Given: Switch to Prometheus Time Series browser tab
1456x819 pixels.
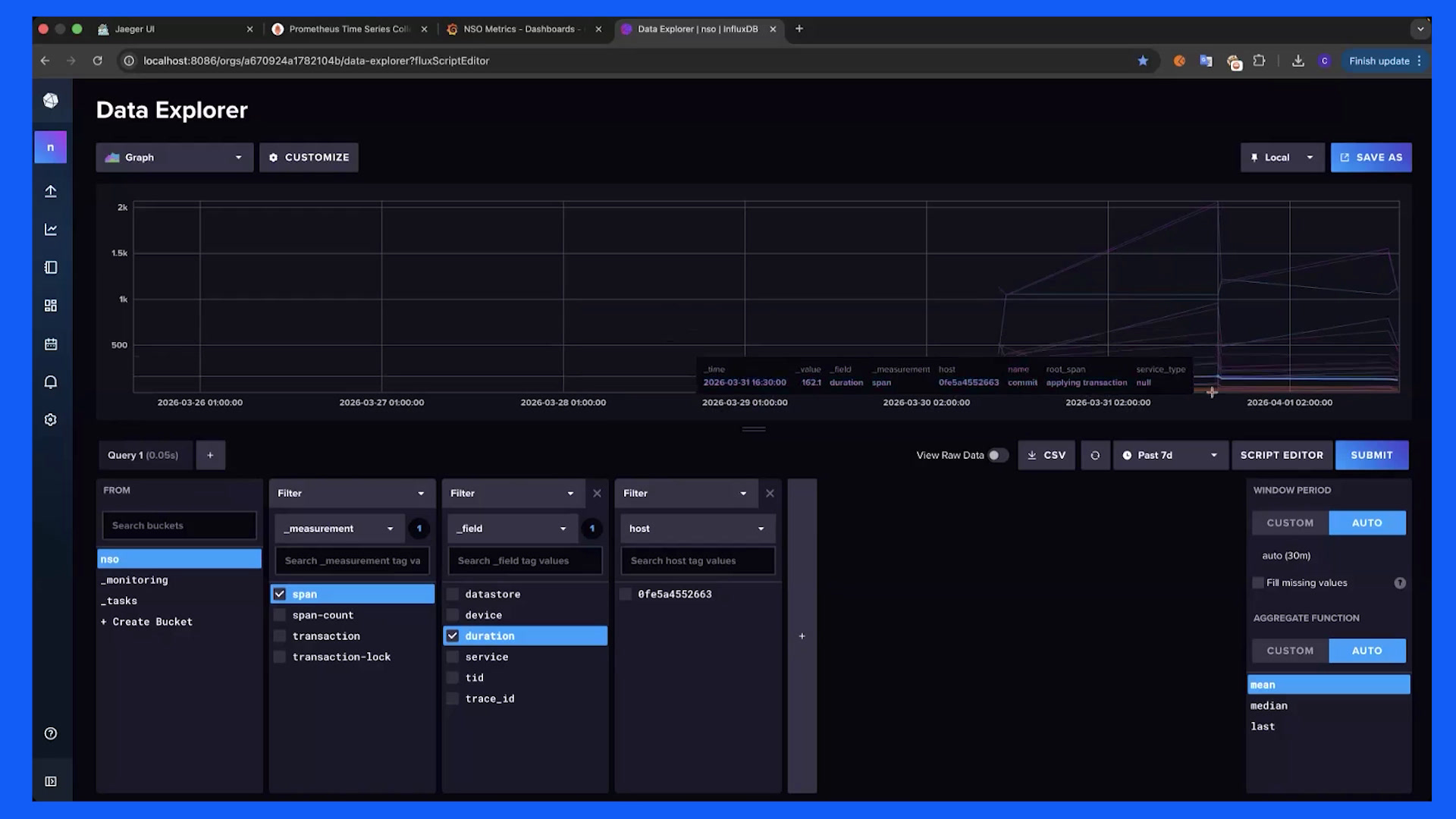Looking at the screenshot, I should coord(350,29).
